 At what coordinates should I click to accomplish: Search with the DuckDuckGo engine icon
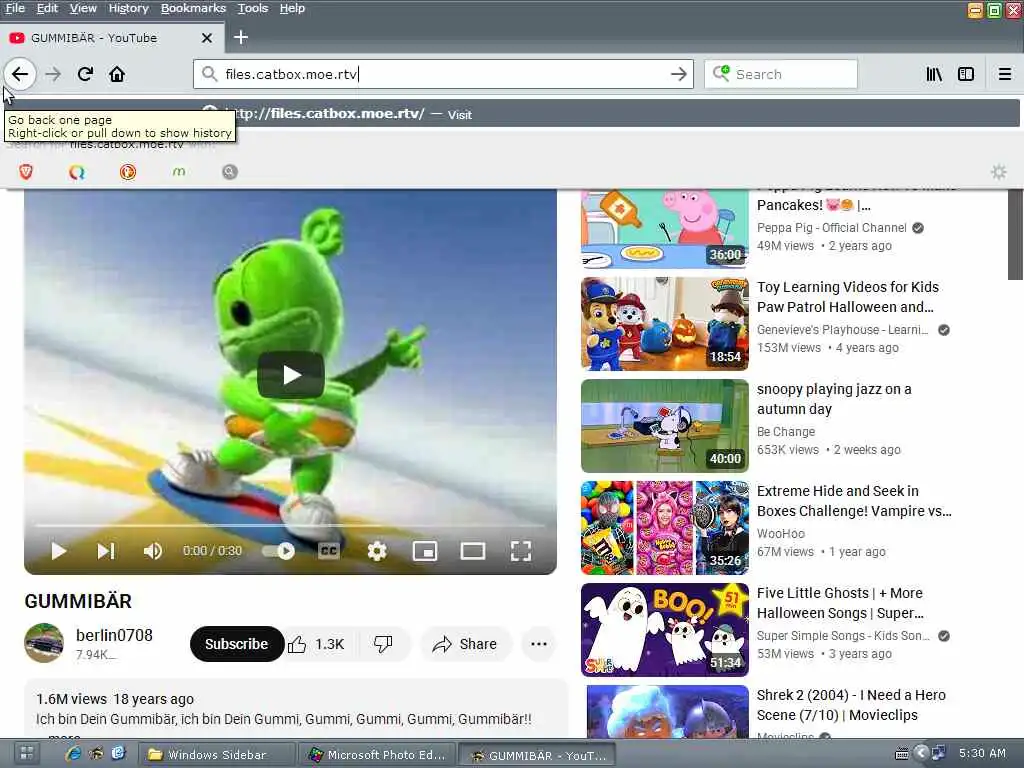point(128,172)
